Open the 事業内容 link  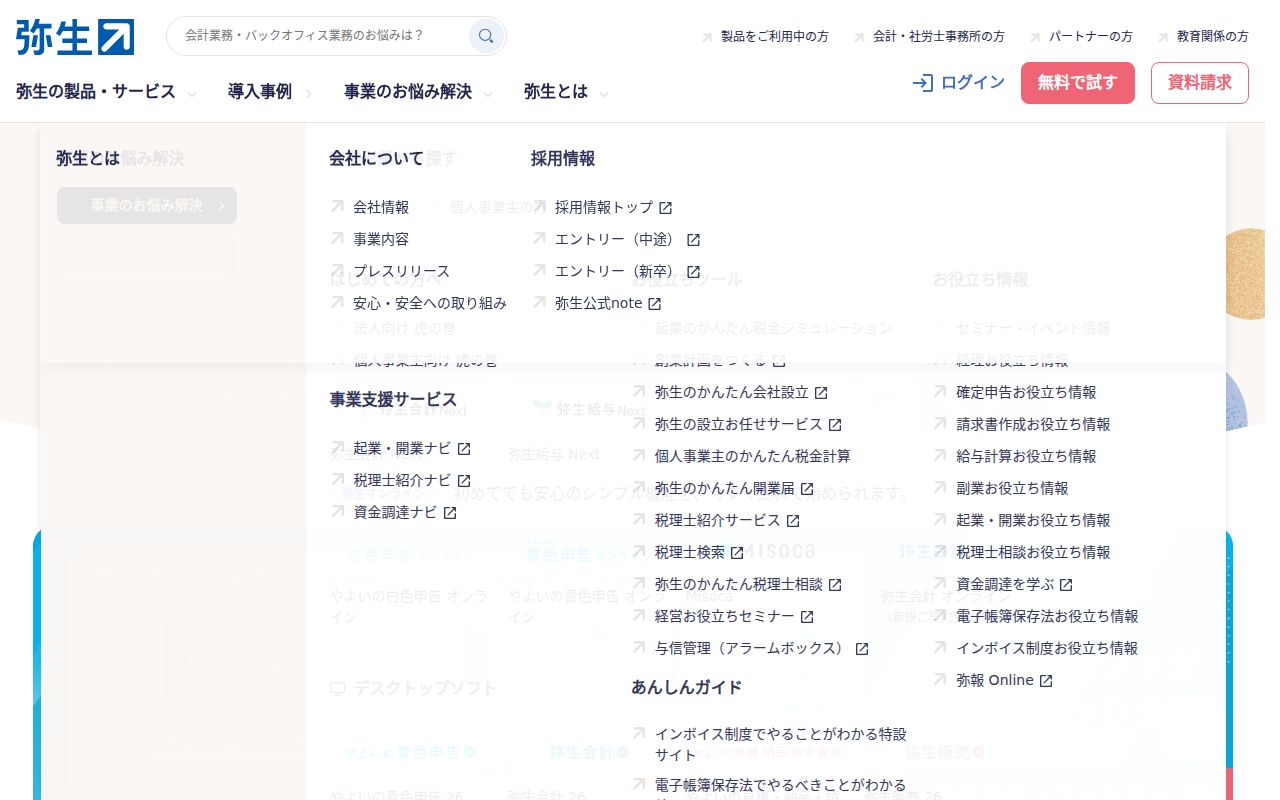381,240
